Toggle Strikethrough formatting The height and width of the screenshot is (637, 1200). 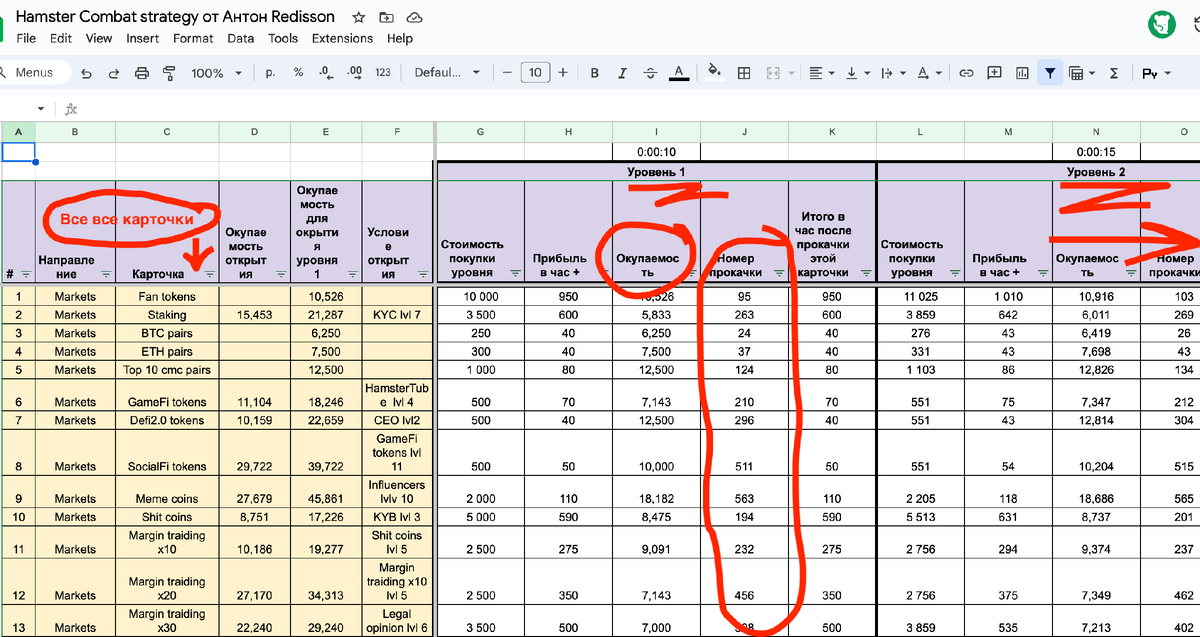click(x=651, y=73)
